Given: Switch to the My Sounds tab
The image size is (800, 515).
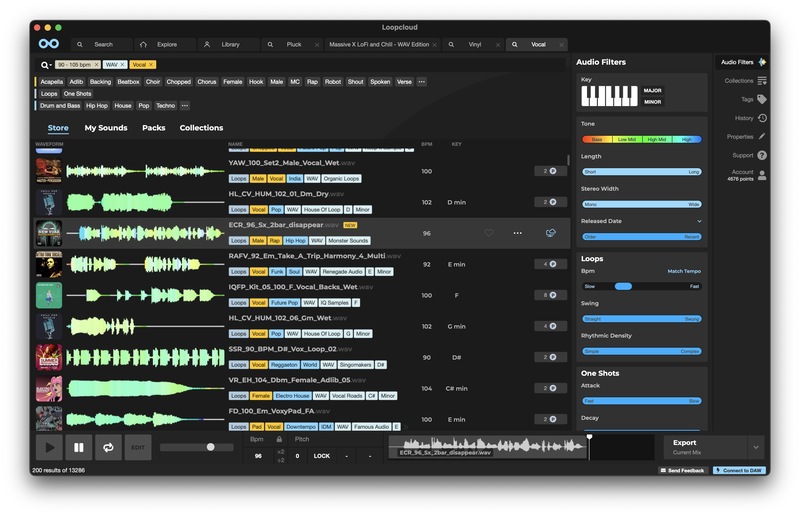Looking at the screenshot, I should [x=105, y=128].
